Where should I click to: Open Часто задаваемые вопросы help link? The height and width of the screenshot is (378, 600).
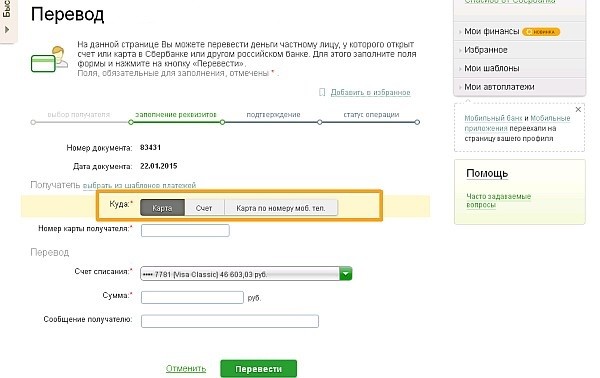click(x=498, y=200)
